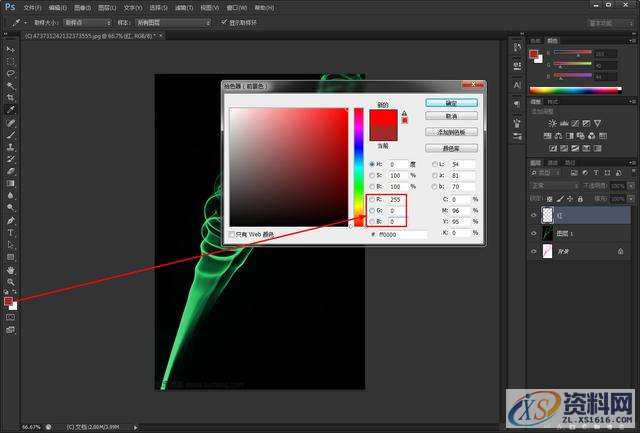Image resolution: width=640 pixels, height=433 pixels.
Task: Open the 图像 (Image) menu
Action: 83,6
